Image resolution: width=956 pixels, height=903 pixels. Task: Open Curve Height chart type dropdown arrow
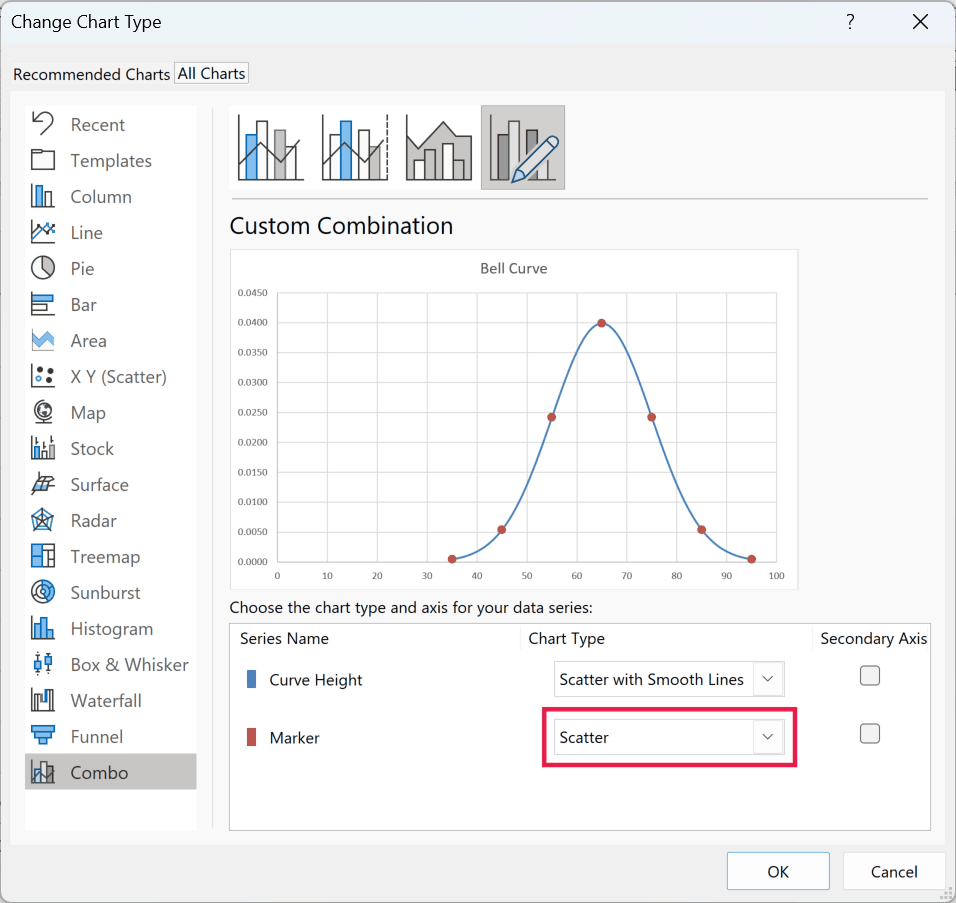768,679
